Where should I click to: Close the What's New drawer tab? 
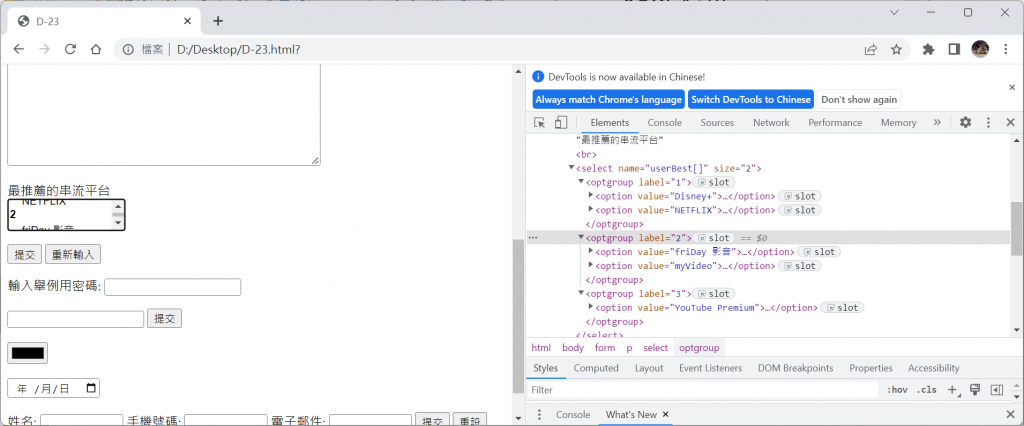click(x=665, y=414)
